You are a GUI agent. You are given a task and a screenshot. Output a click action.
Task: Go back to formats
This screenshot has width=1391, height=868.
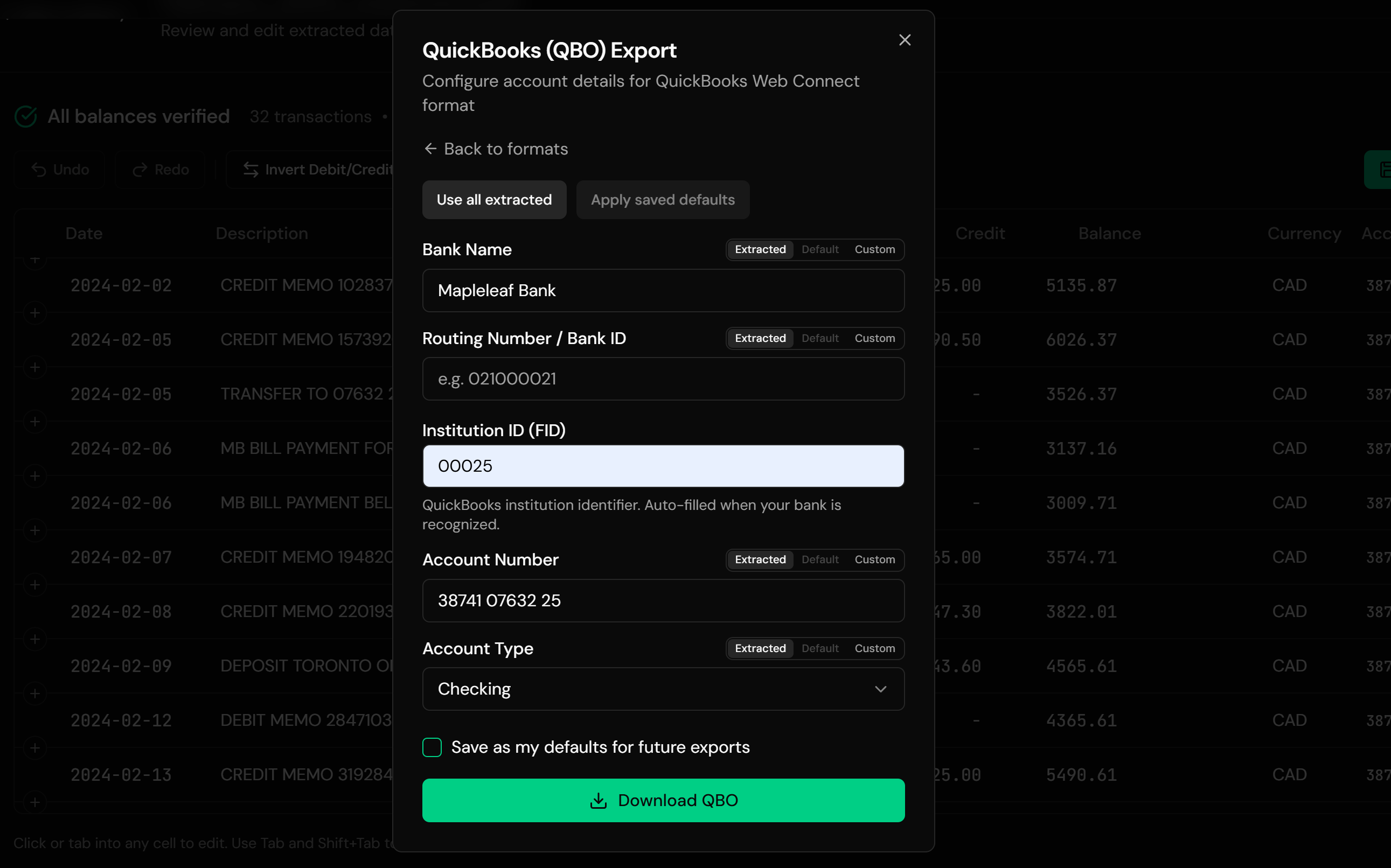pyautogui.click(x=495, y=149)
